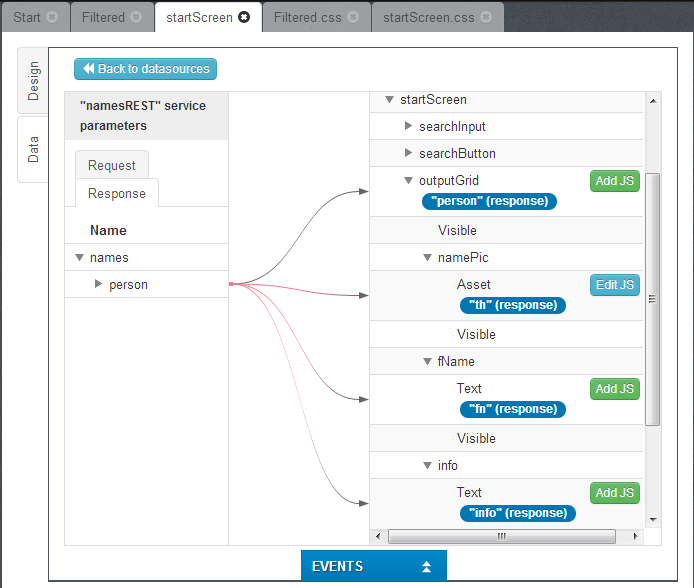Click Back to datasources button
Screen dimensions: 694x588
tap(145, 69)
